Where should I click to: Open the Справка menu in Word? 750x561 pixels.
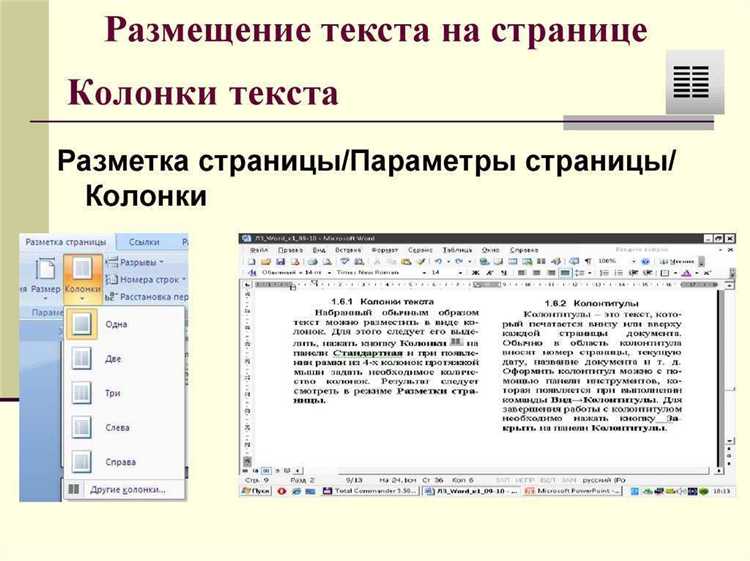(524, 250)
